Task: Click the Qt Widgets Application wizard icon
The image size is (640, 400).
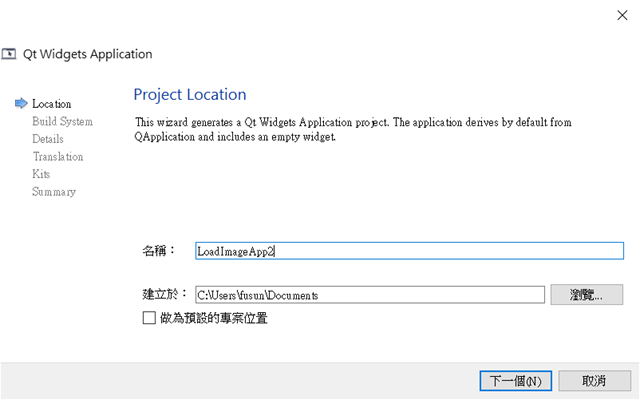Action: (9, 54)
